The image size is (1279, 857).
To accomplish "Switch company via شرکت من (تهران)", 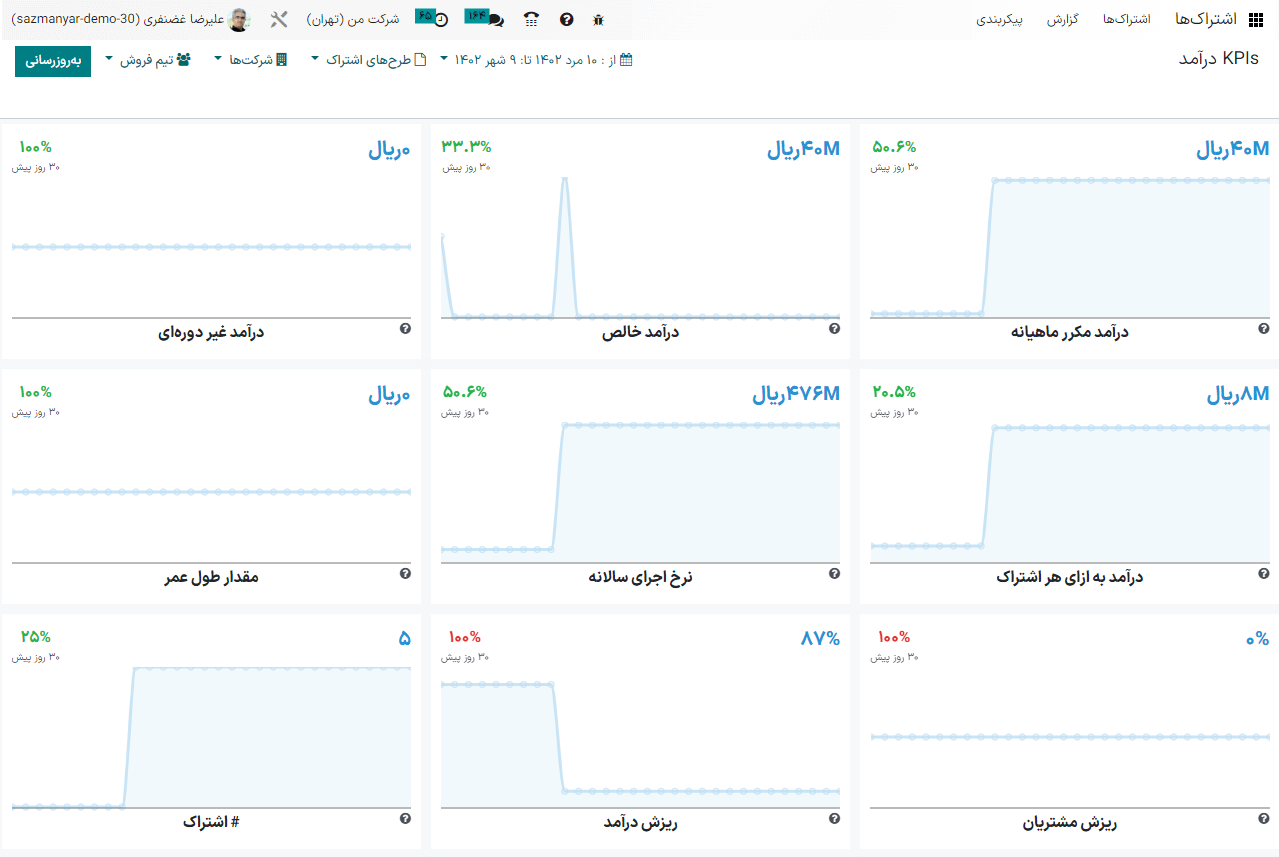I will (x=352, y=19).
